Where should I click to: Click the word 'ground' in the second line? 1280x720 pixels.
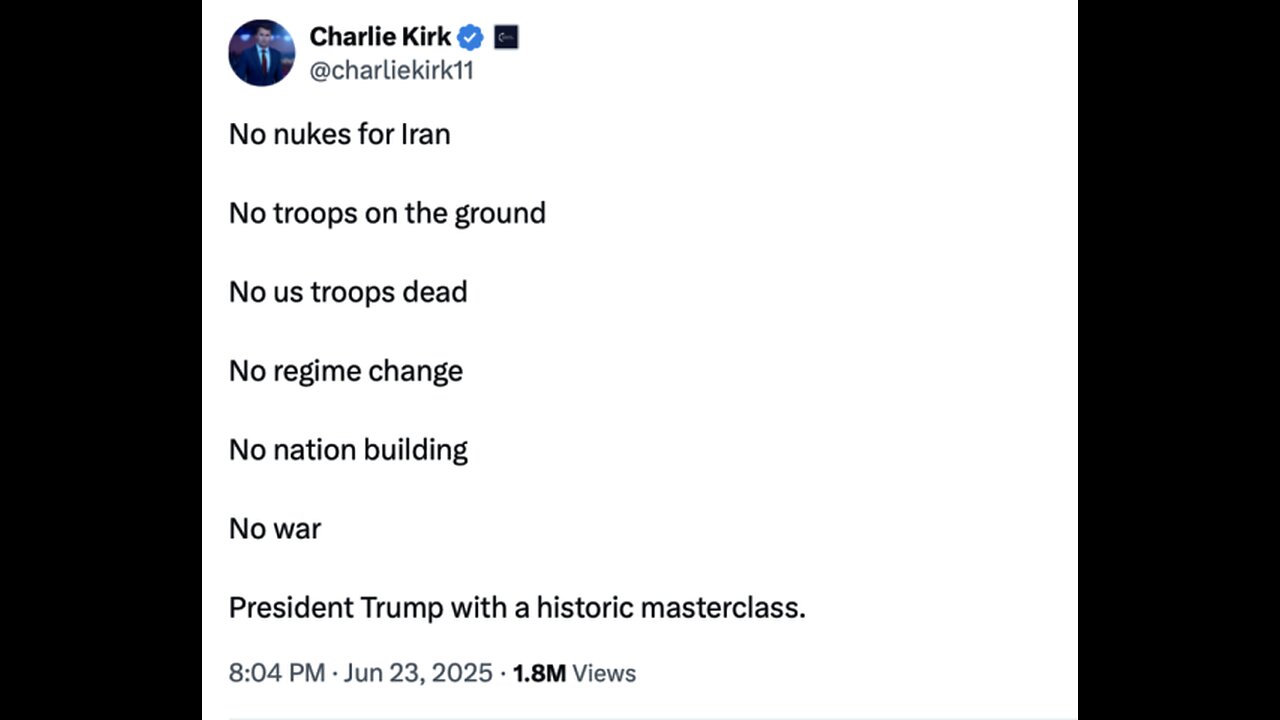(500, 213)
